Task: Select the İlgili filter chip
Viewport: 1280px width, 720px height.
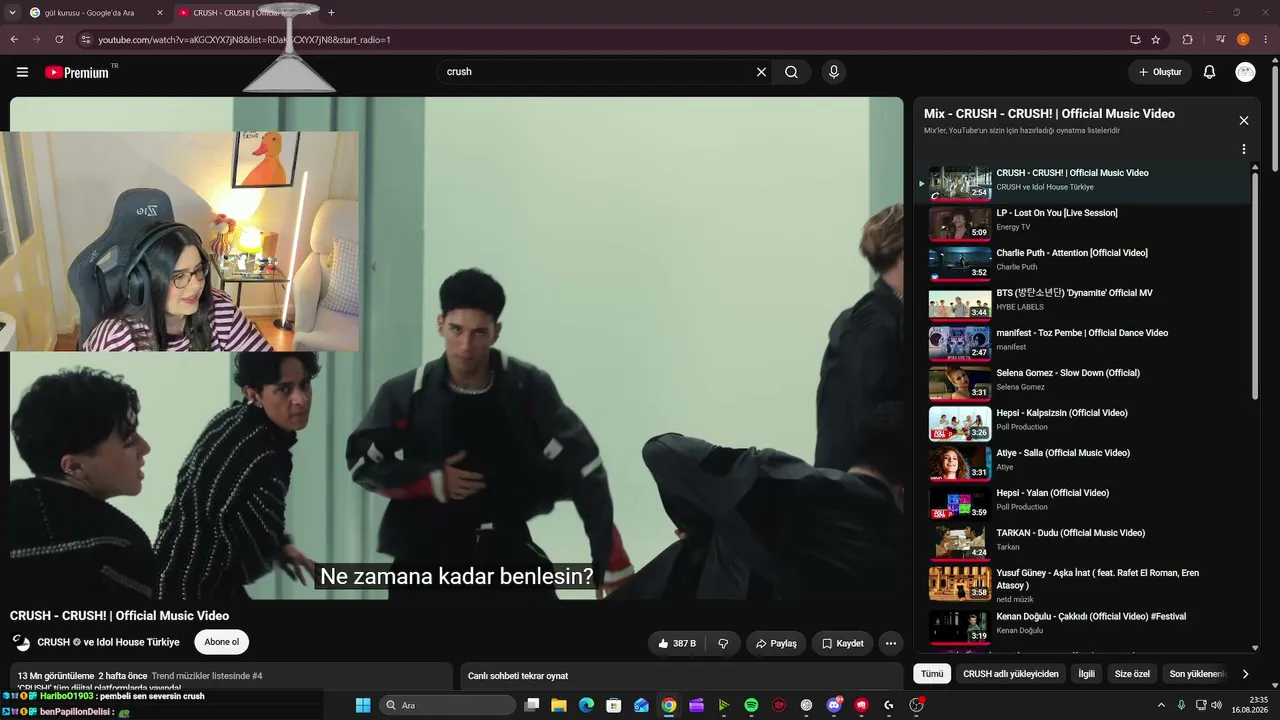Action: [x=1086, y=674]
